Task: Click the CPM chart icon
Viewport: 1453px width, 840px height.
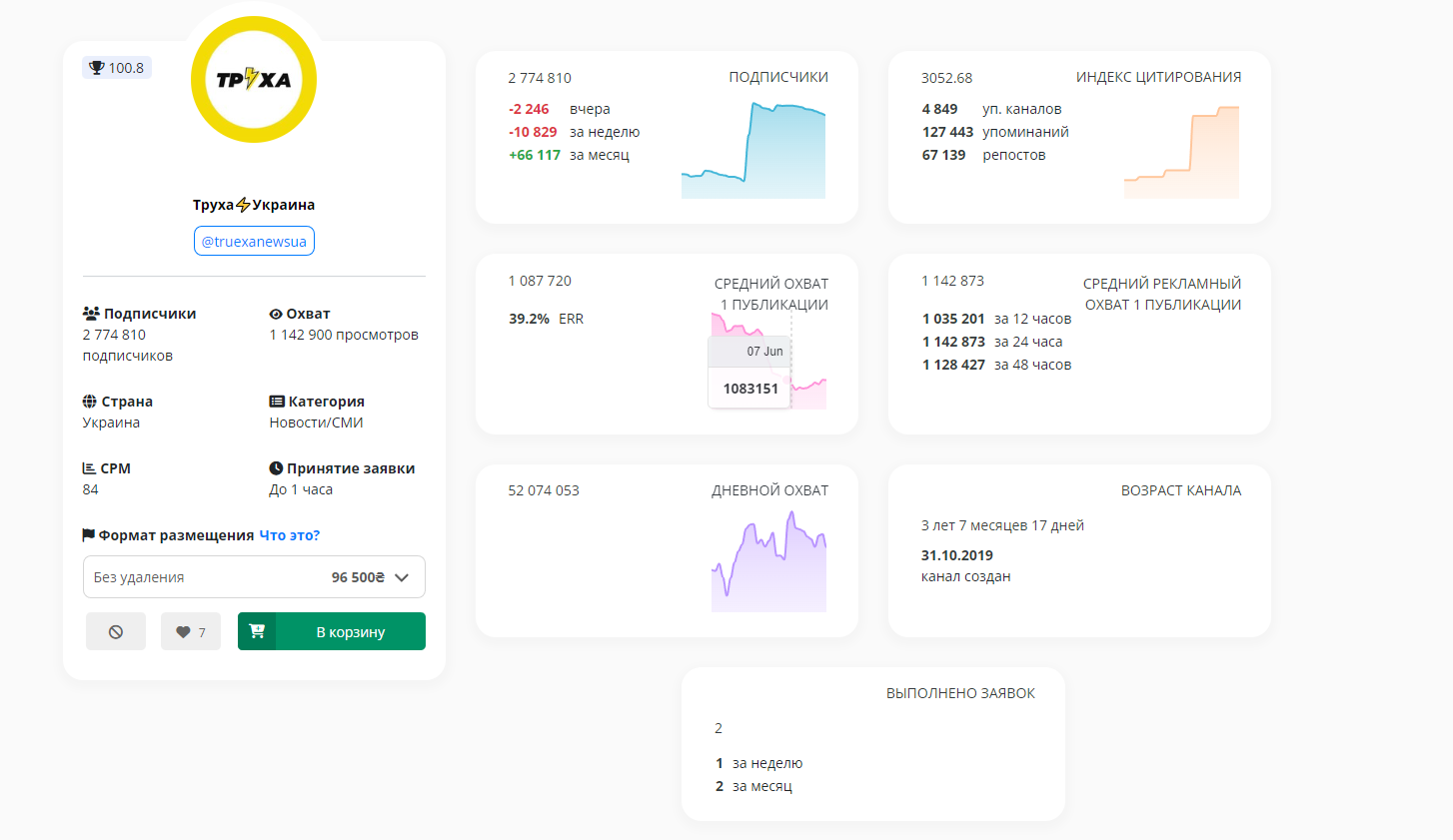Action: point(89,468)
